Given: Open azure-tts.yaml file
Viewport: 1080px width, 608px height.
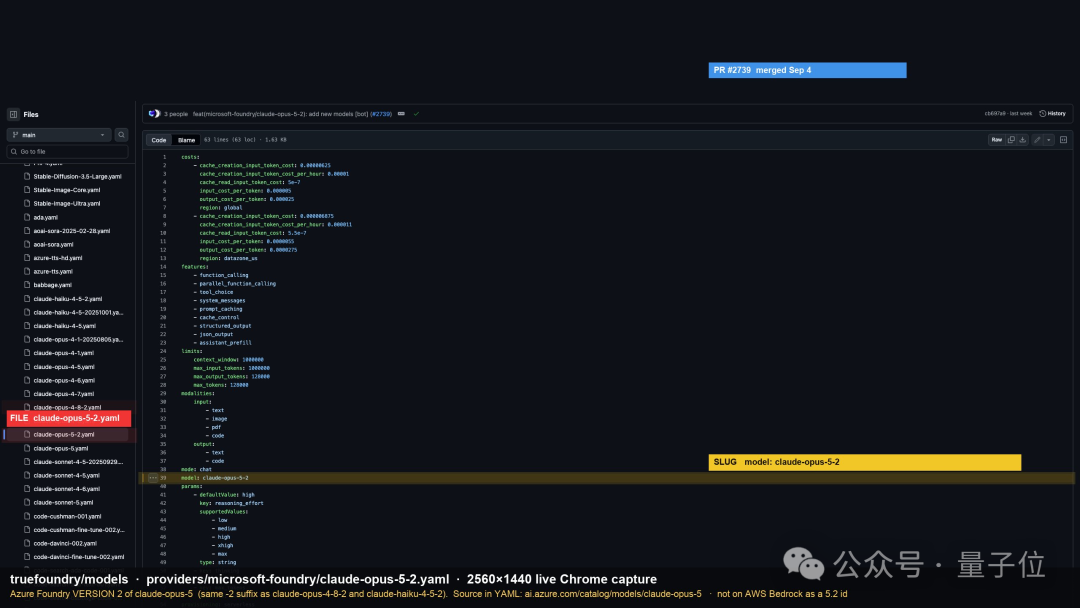Looking at the screenshot, I should point(53,271).
